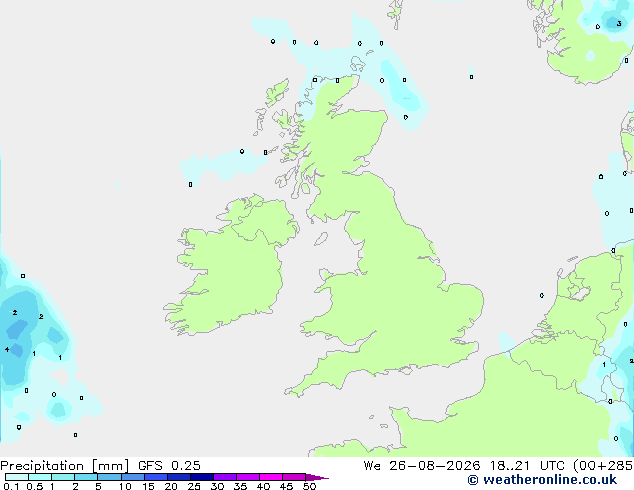Click the "(00+285" forecast offset text
Viewport: 634px width, 490px height.
pos(603,466)
